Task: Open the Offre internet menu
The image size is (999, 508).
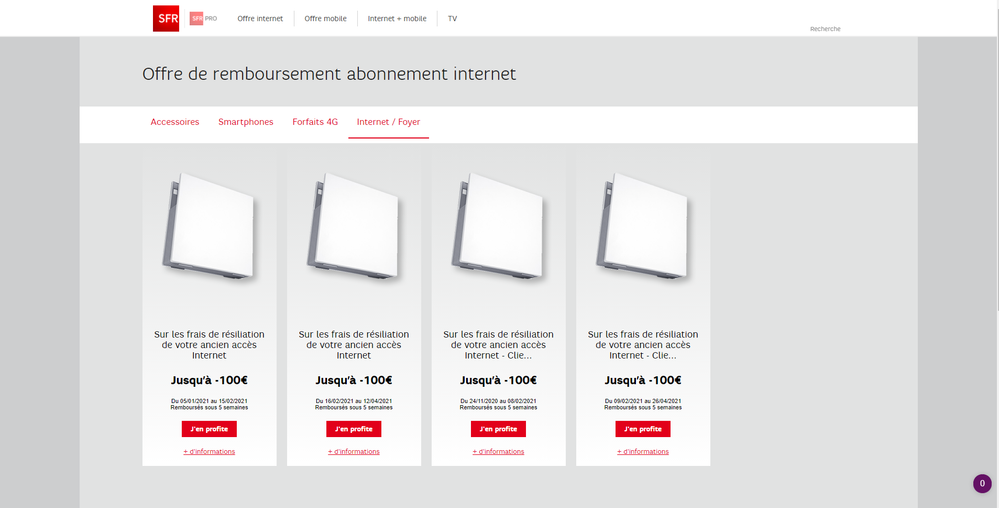Action: [260, 19]
